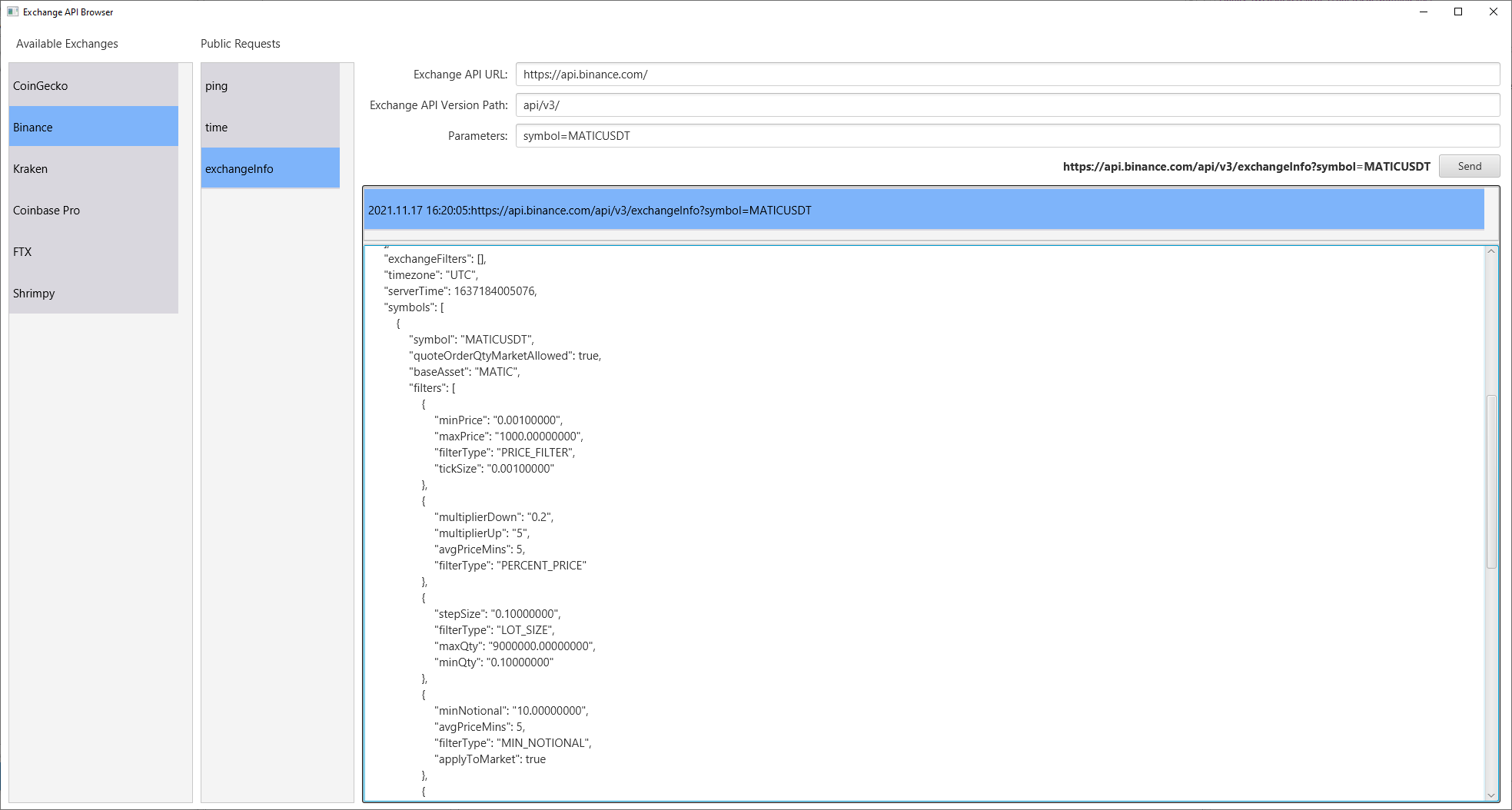Click the "exchangeFilters" line

[x=435, y=259]
